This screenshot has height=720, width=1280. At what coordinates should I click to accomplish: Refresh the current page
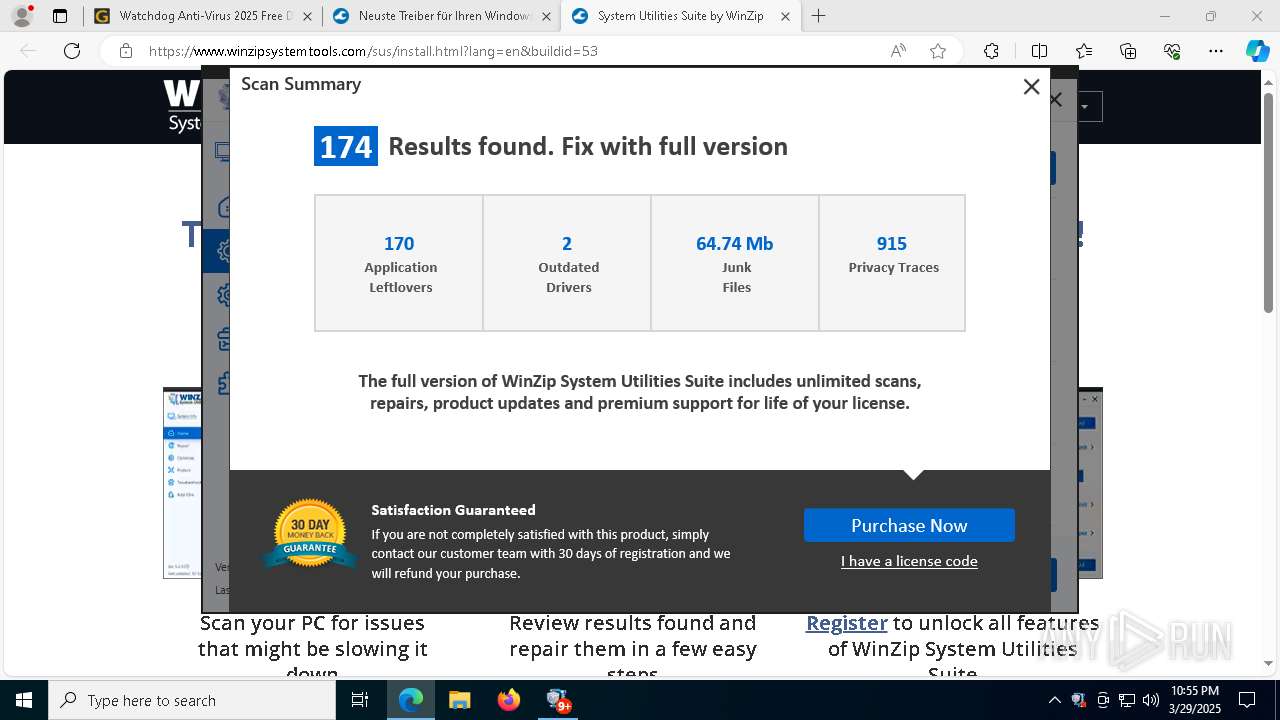click(x=72, y=51)
